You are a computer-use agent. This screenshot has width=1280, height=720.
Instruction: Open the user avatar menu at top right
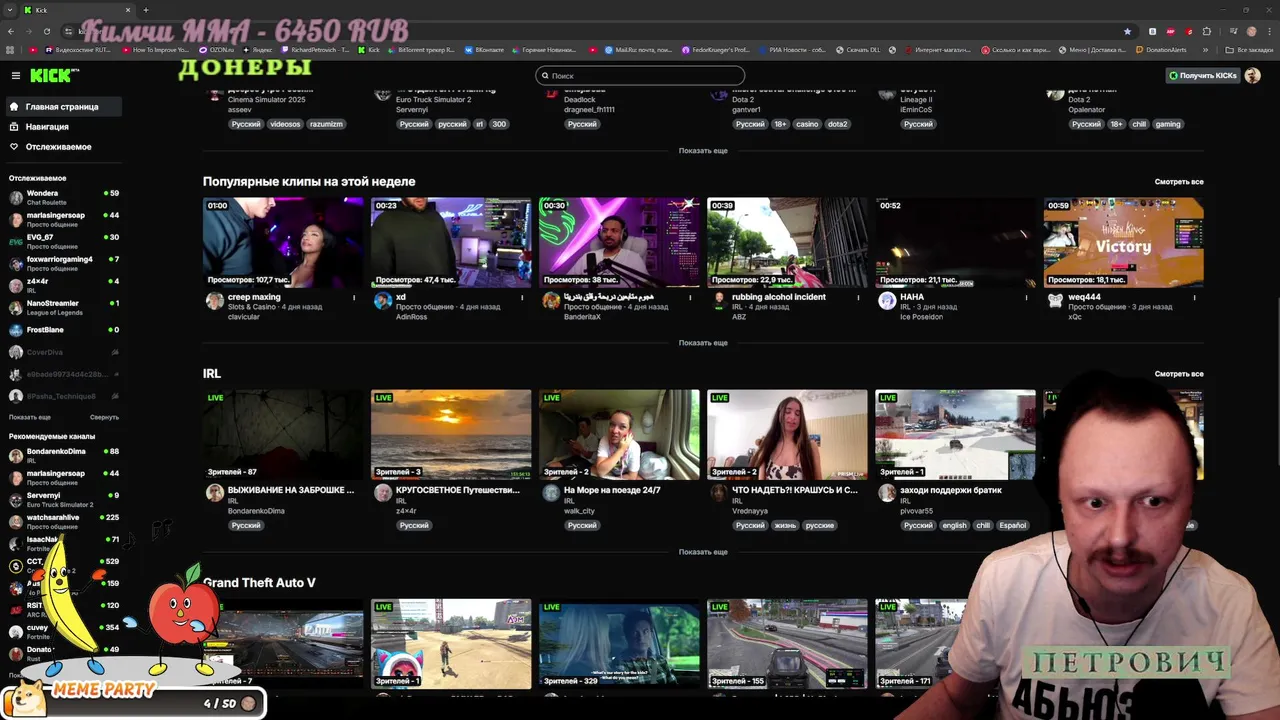[x=1253, y=75]
